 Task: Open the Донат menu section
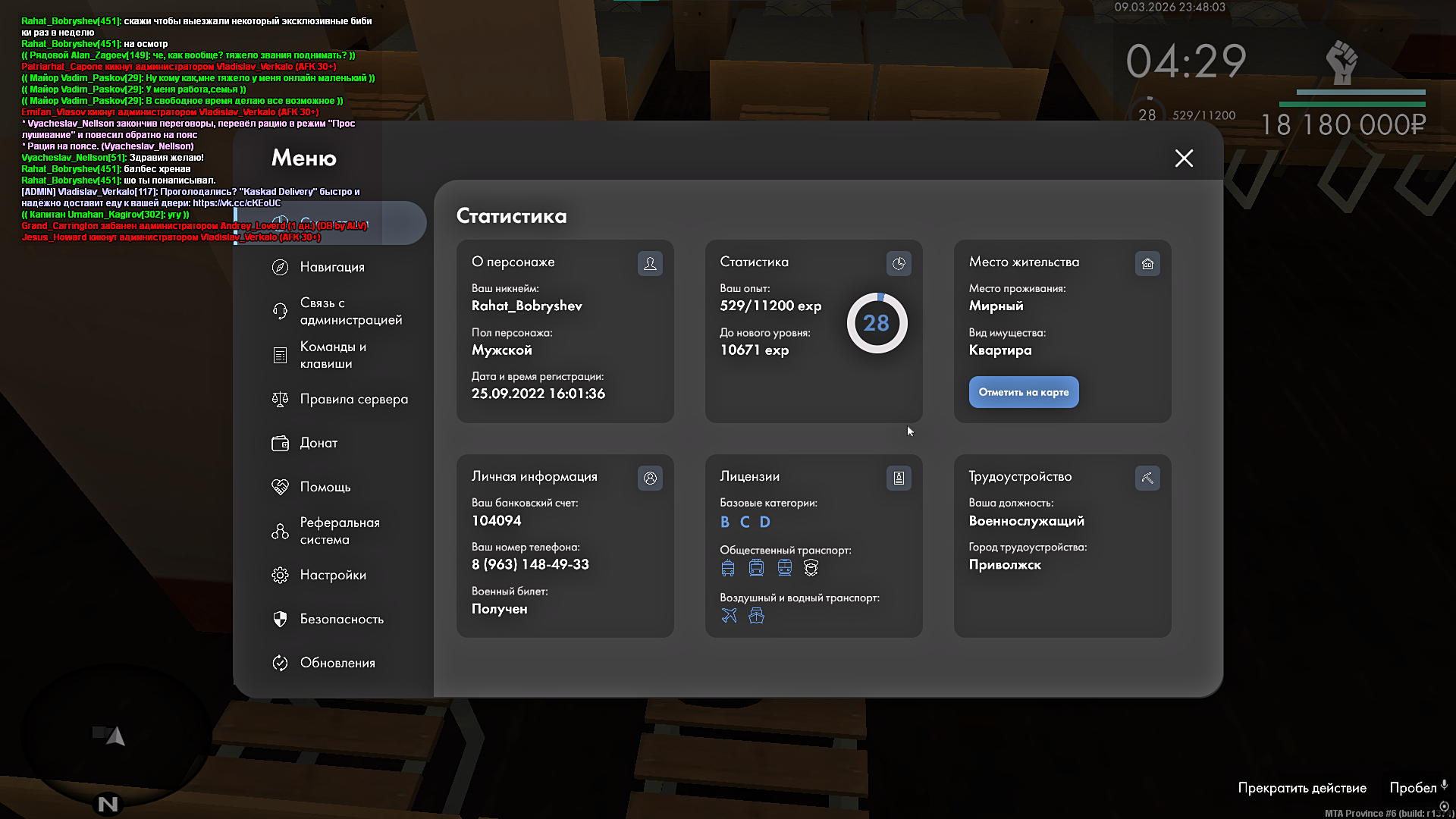click(318, 443)
